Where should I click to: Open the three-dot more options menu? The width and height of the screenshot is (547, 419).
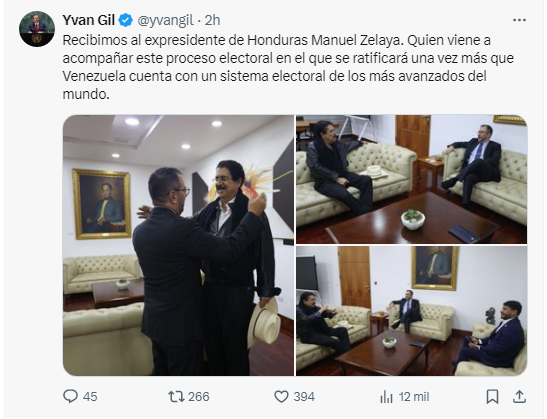[519, 20]
